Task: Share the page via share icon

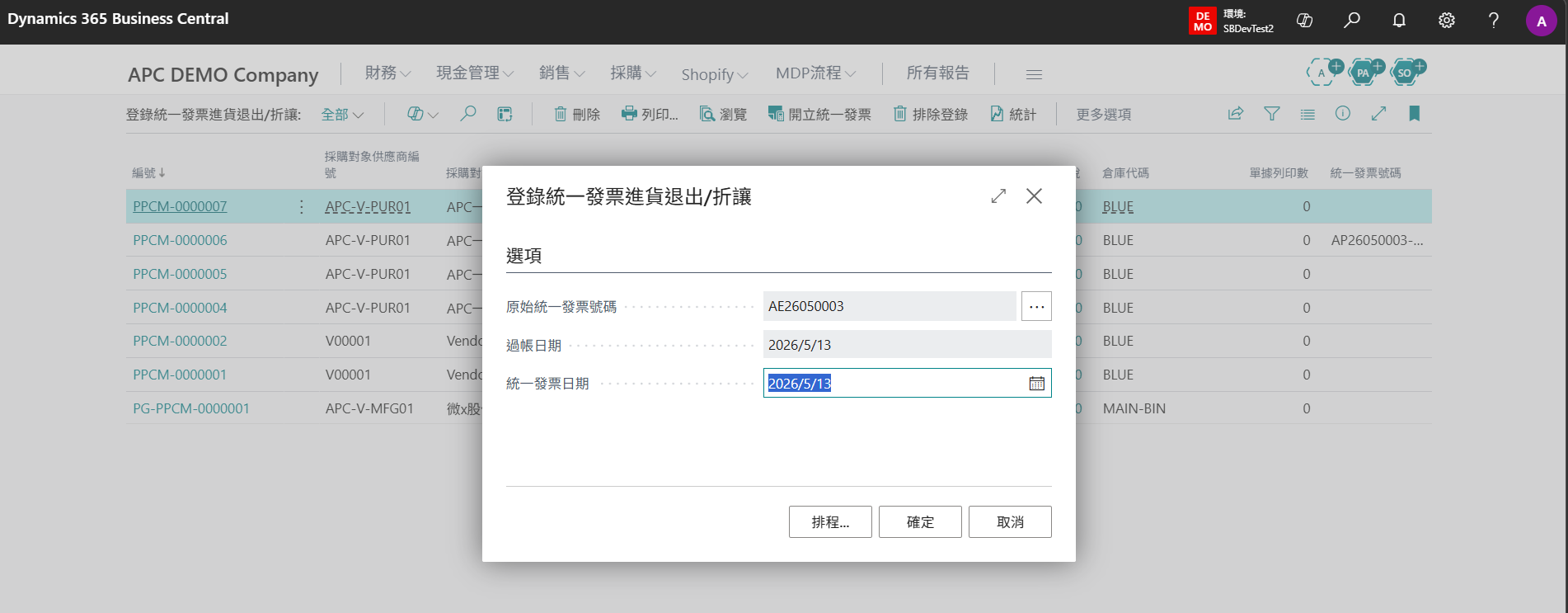Action: tap(1236, 114)
